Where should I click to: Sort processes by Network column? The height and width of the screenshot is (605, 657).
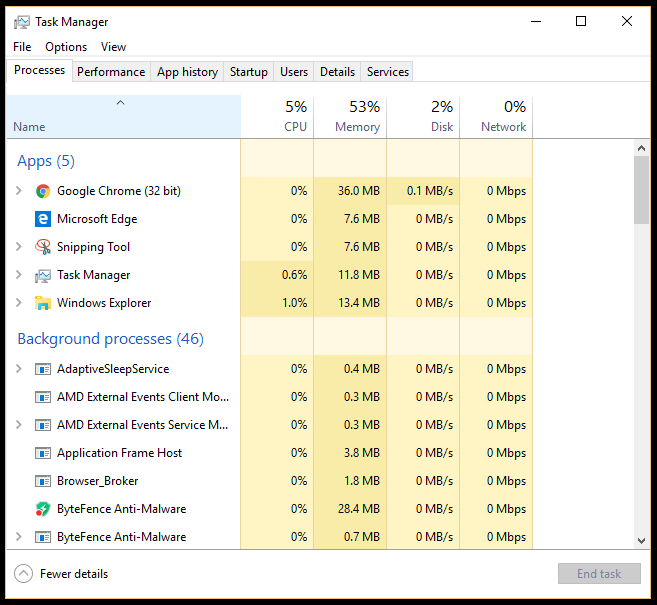click(496, 117)
